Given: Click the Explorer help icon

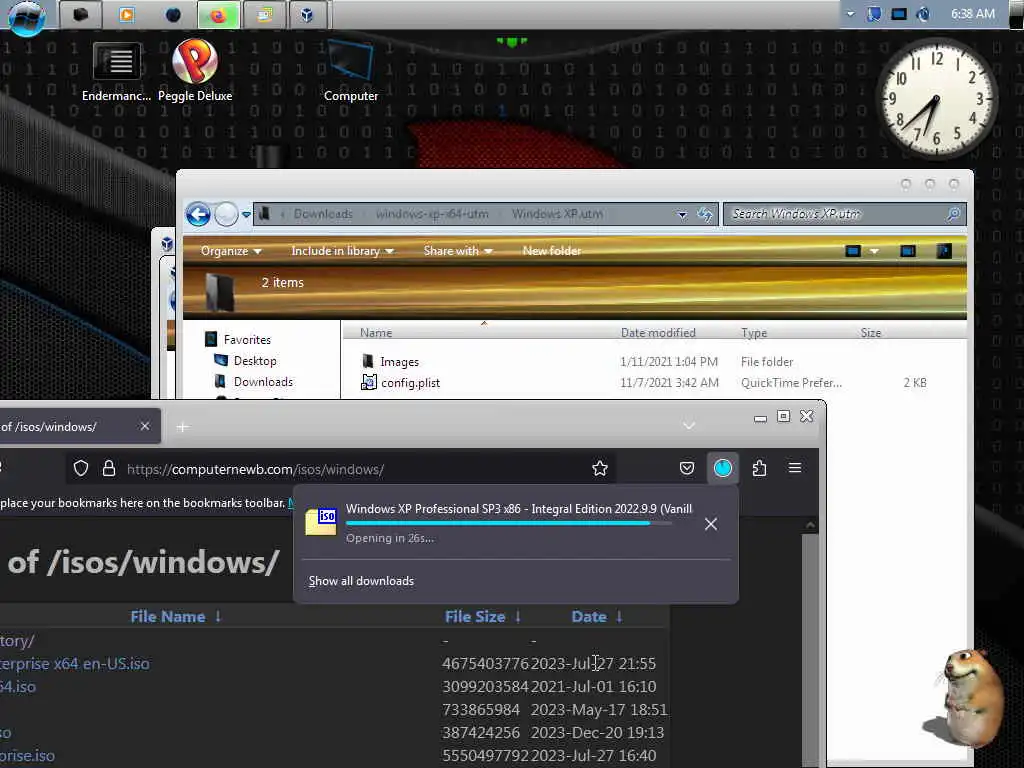Looking at the screenshot, I should (x=944, y=251).
